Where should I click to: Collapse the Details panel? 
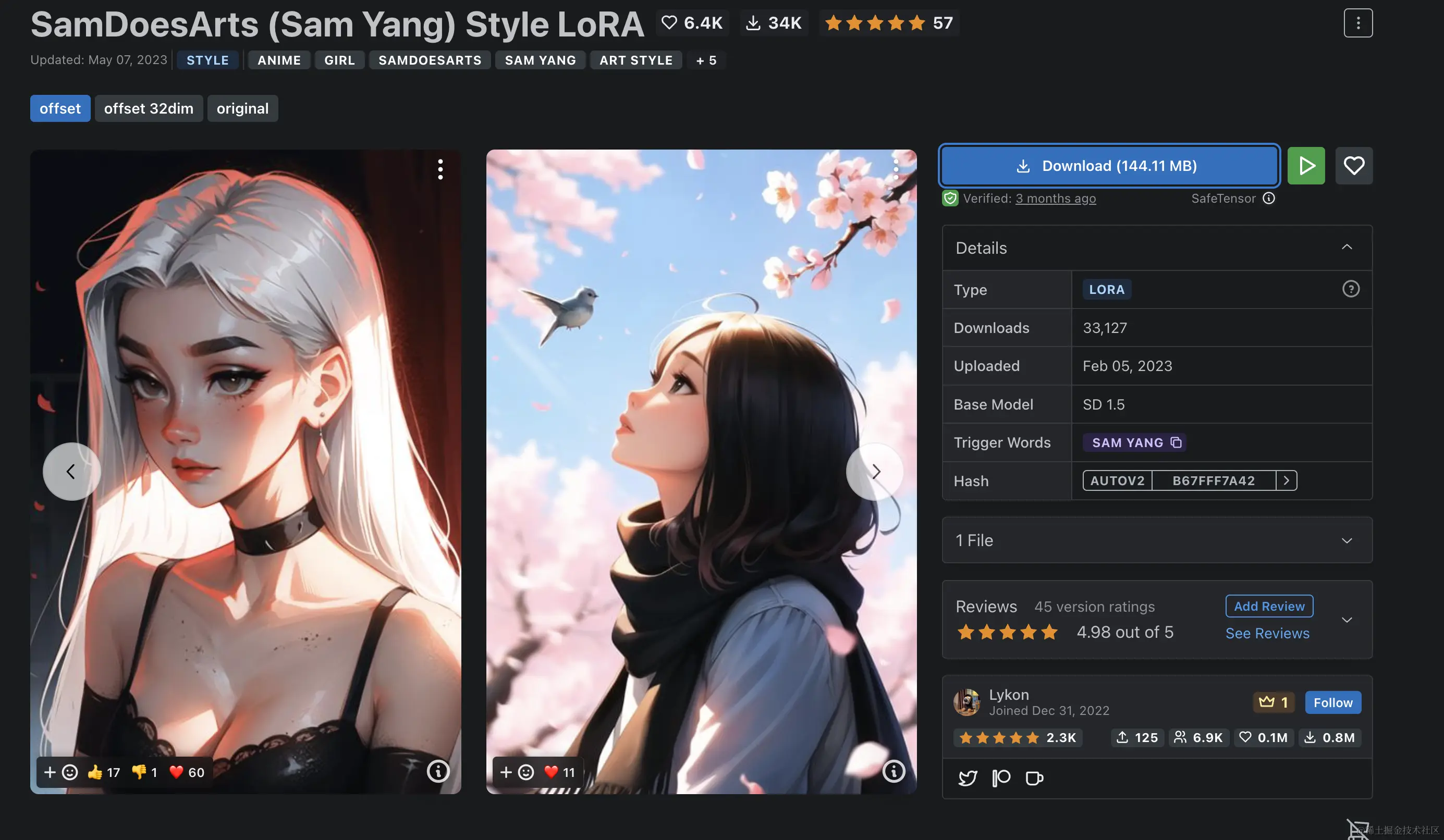pos(1347,248)
